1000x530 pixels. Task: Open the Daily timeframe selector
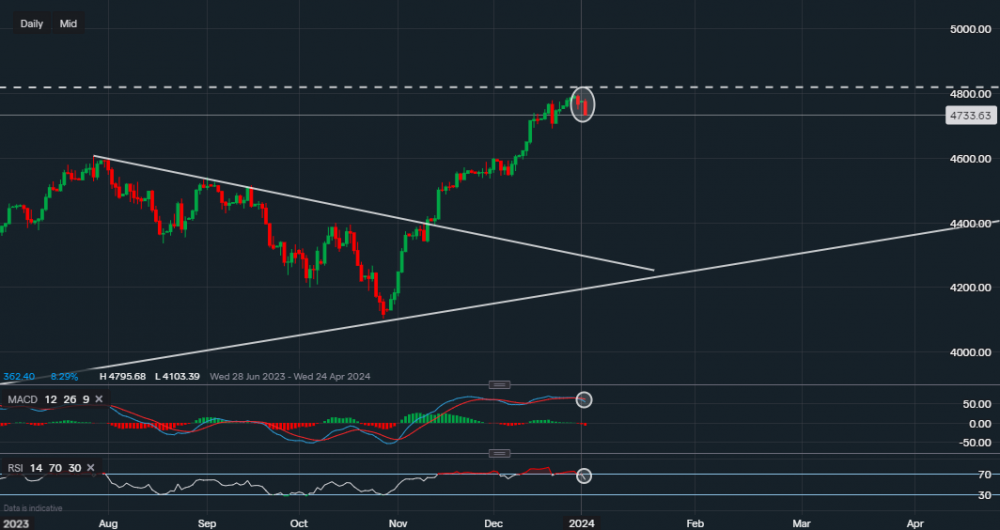(x=31, y=23)
